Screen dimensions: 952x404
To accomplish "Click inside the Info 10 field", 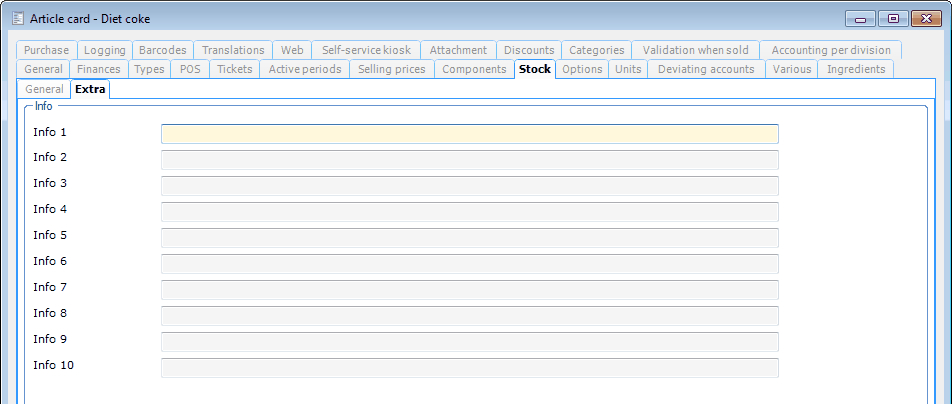I will [x=469, y=367].
